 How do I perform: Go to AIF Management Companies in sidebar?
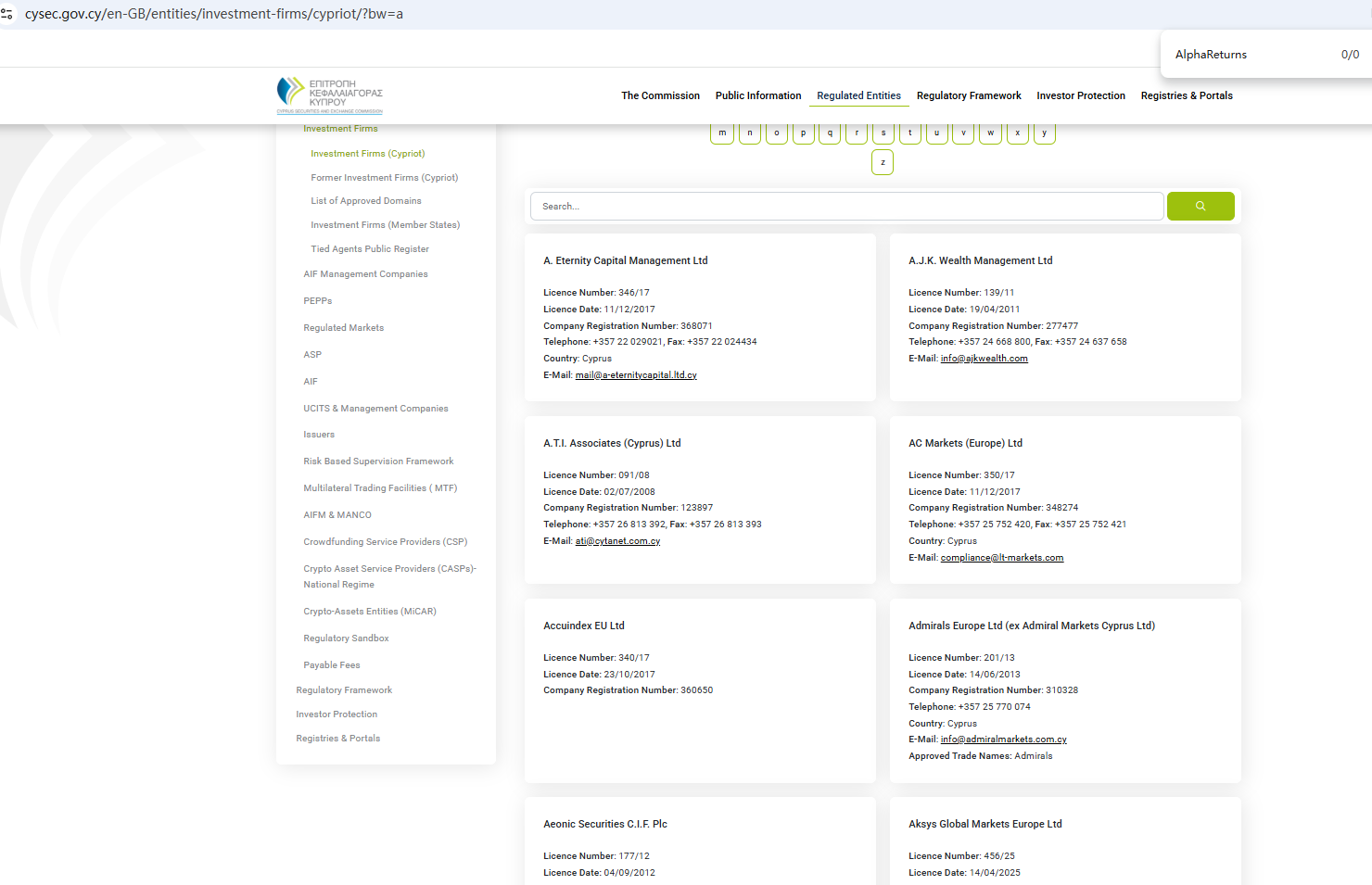click(365, 274)
